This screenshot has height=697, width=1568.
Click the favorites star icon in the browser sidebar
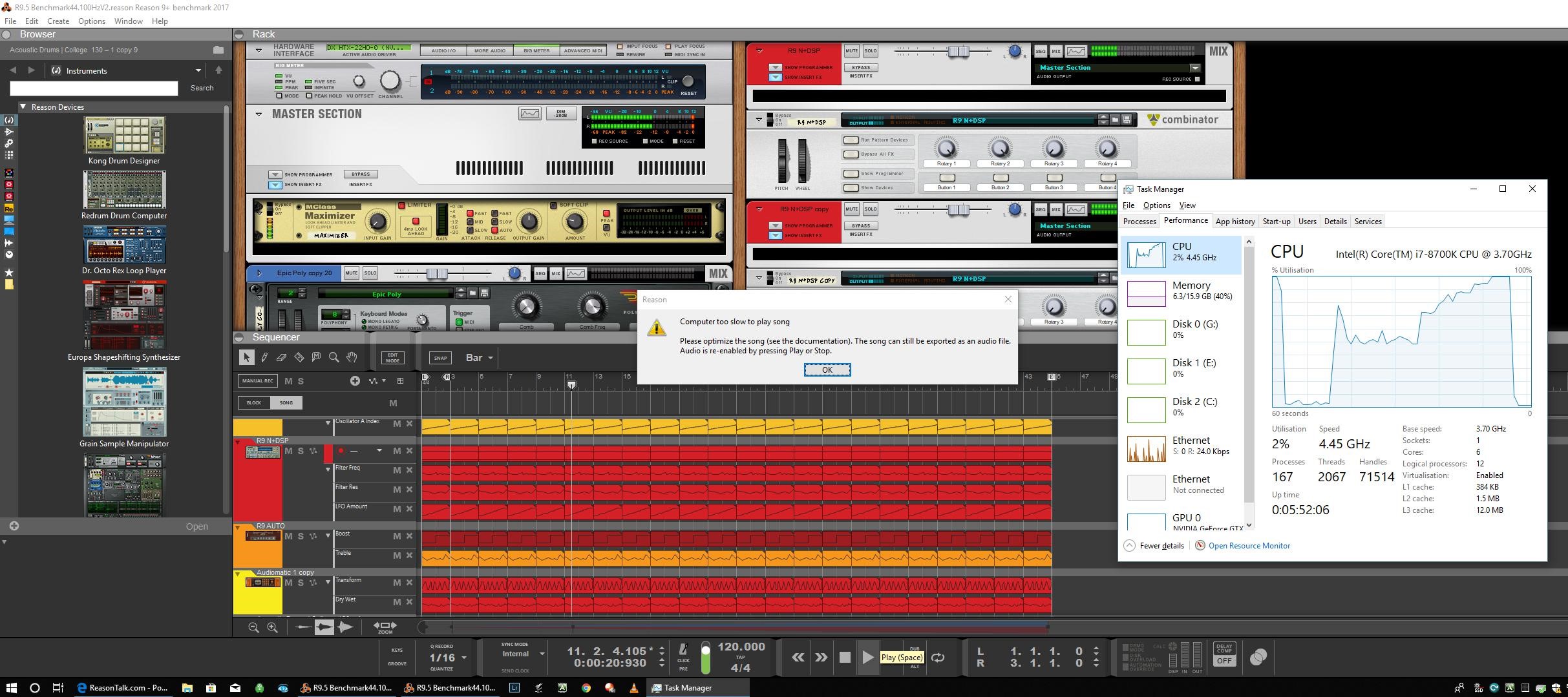pyautogui.click(x=9, y=273)
